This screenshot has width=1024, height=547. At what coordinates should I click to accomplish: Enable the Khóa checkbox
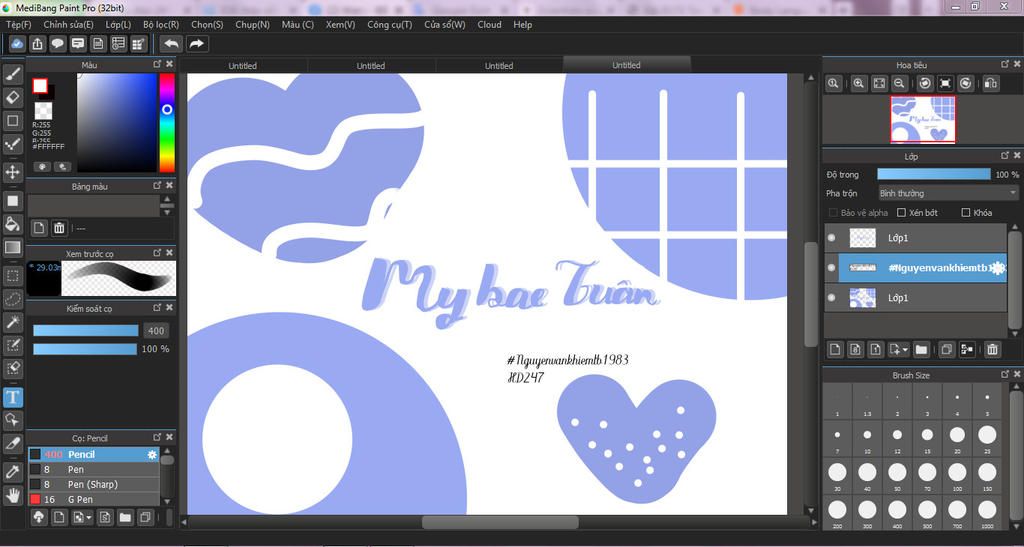point(966,213)
